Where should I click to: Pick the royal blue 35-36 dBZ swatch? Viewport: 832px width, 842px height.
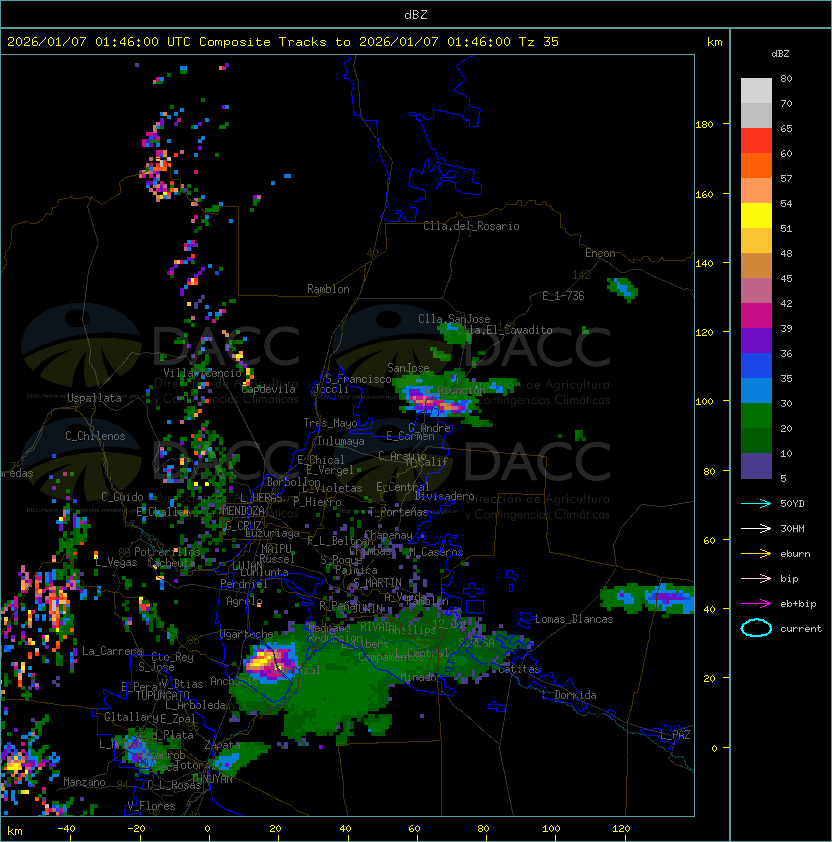[756, 365]
